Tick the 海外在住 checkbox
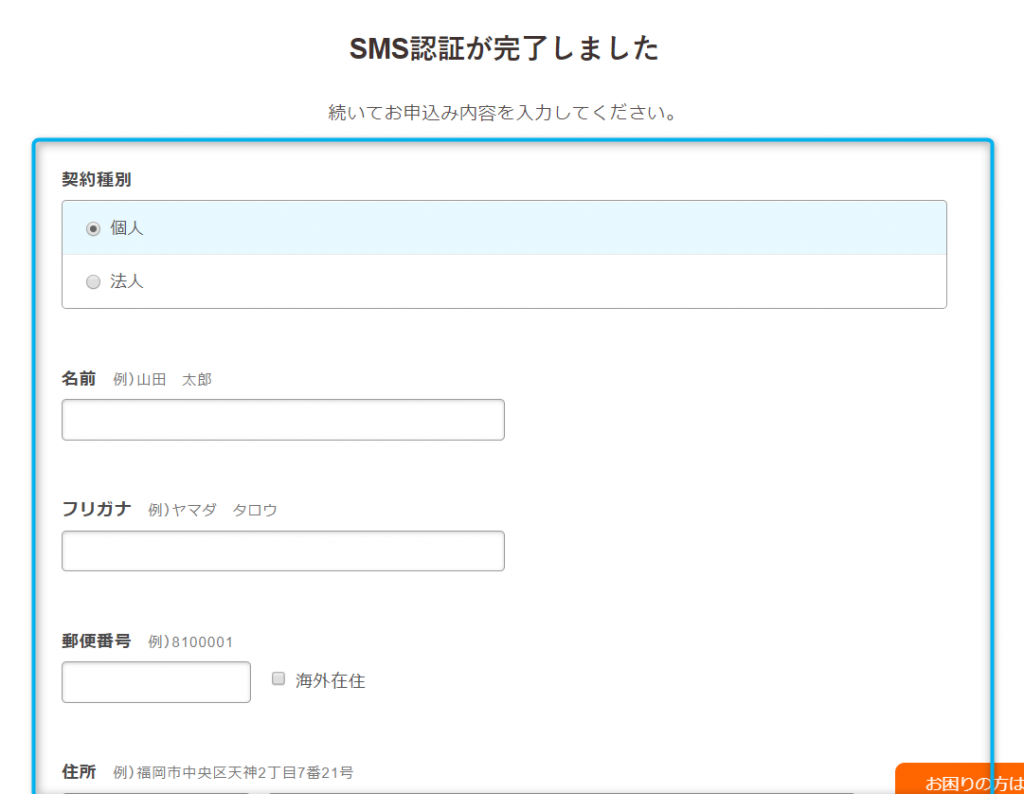The width and height of the screenshot is (1024, 794). click(279, 679)
